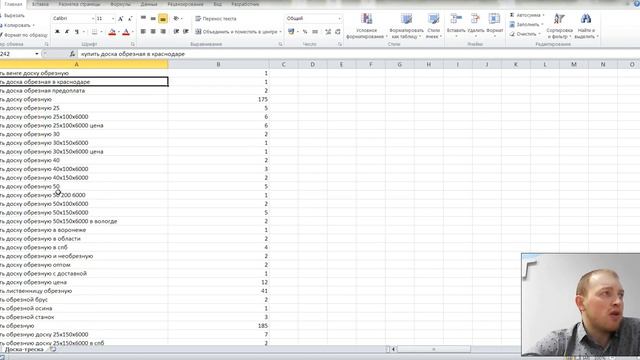
Task: Open the font color dropdown arrow
Action: pyautogui.click(x=132, y=32)
